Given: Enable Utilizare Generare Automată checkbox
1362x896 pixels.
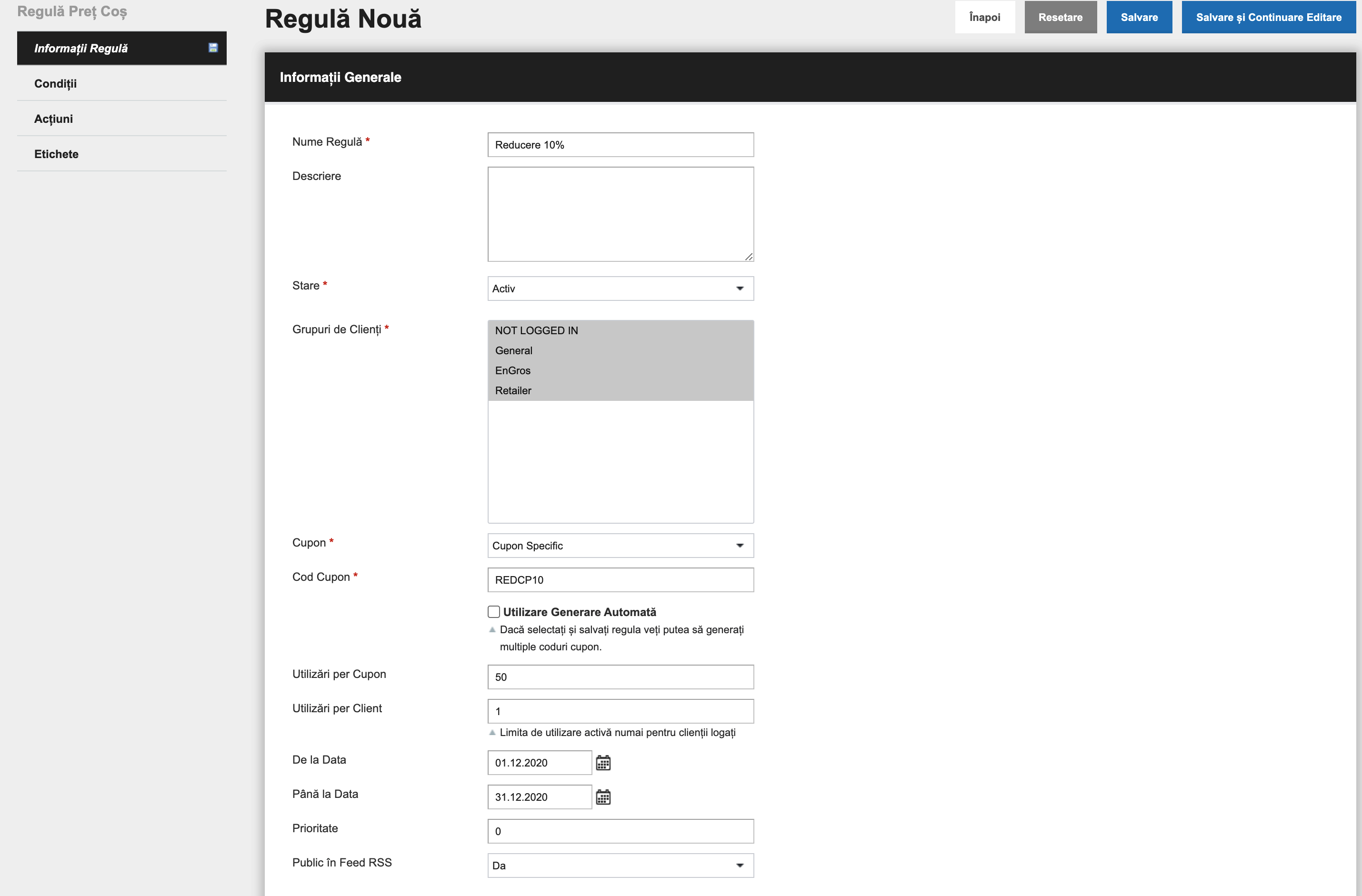Looking at the screenshot, I should [x=494, y=612].
